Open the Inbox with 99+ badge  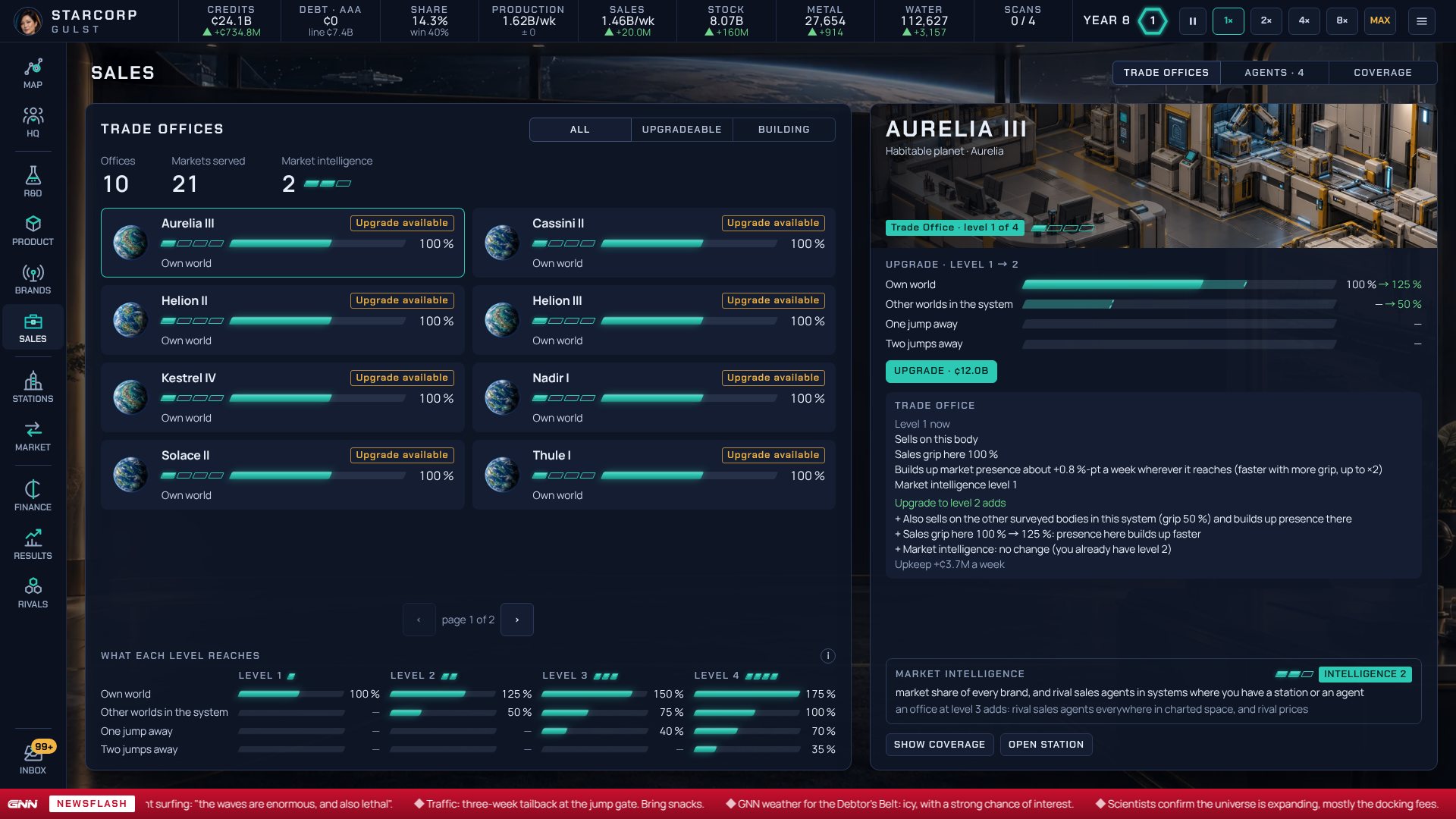coord(33,758)
